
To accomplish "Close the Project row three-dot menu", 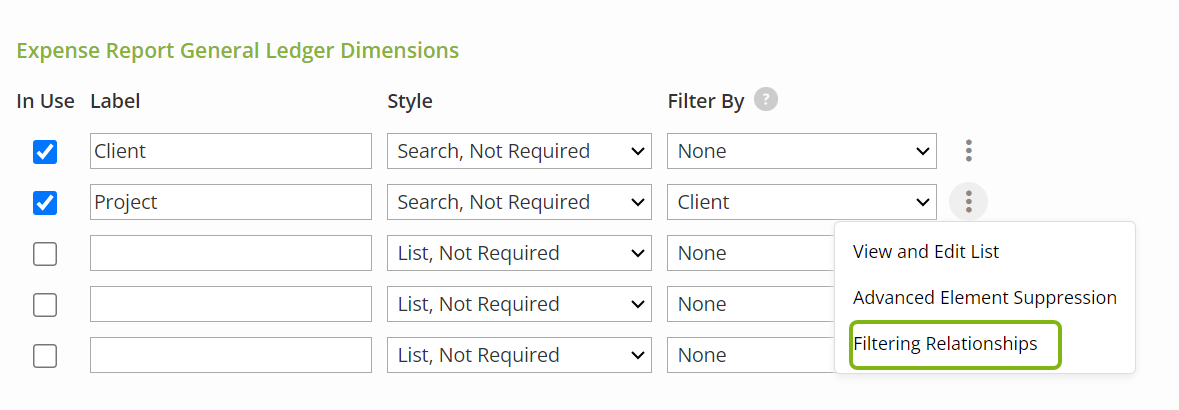I will (968, 202).
